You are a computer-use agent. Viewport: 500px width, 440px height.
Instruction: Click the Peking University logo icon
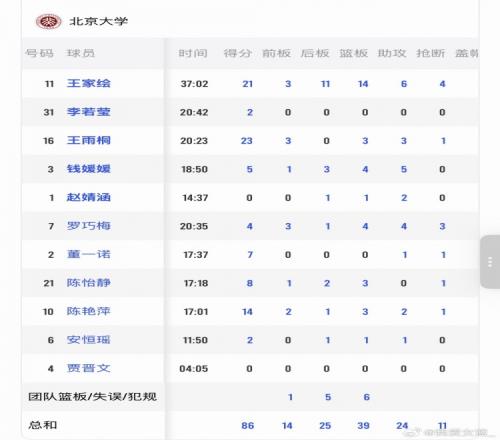pyautogui.click(x=49, y=22)
